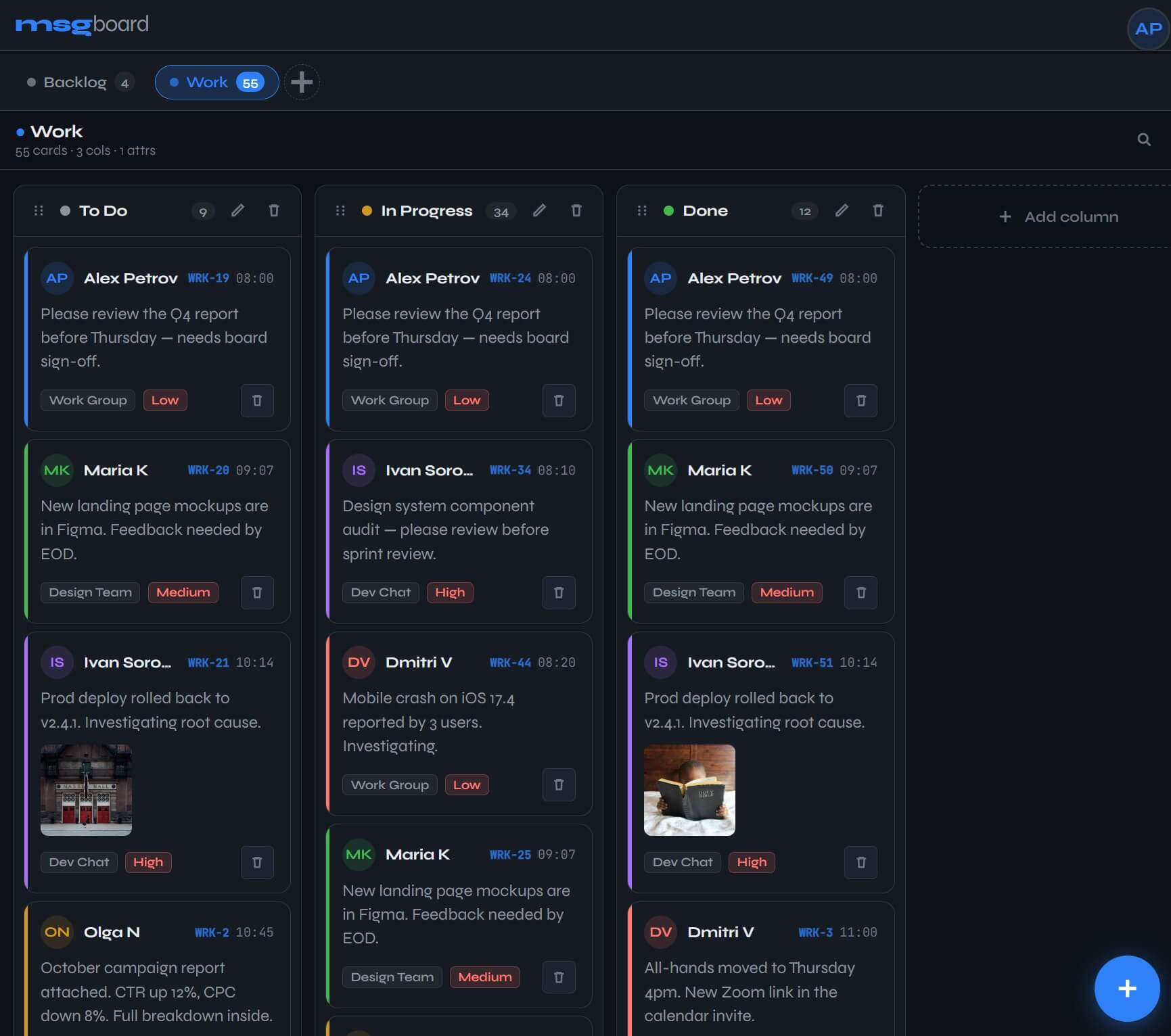The width and height of the screenshot is (1171, 1036).
Task: Open the WRK-44 card ID link
Action: 510,663
